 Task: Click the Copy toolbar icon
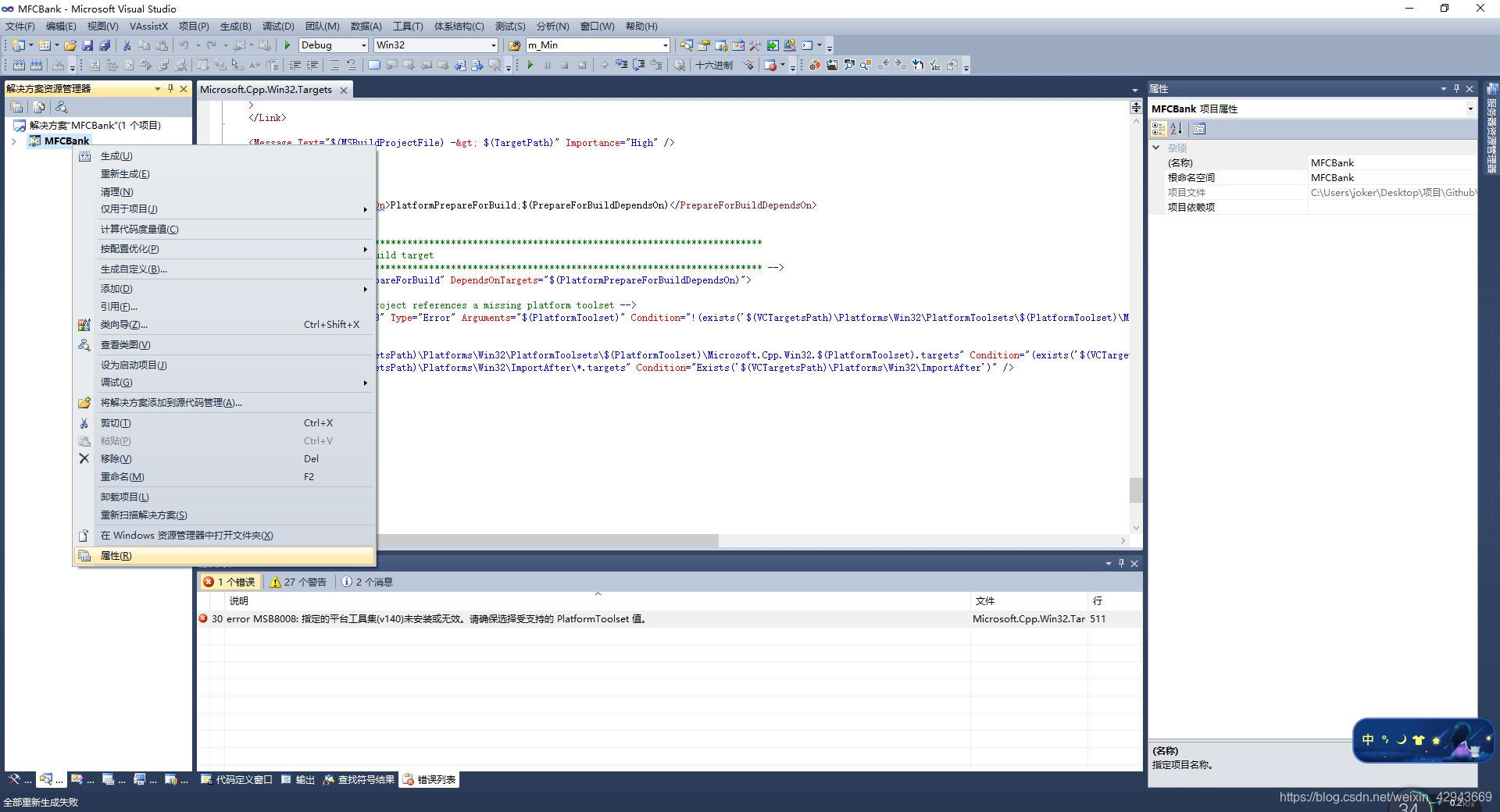pyautogui.click(x=144, y=45)
